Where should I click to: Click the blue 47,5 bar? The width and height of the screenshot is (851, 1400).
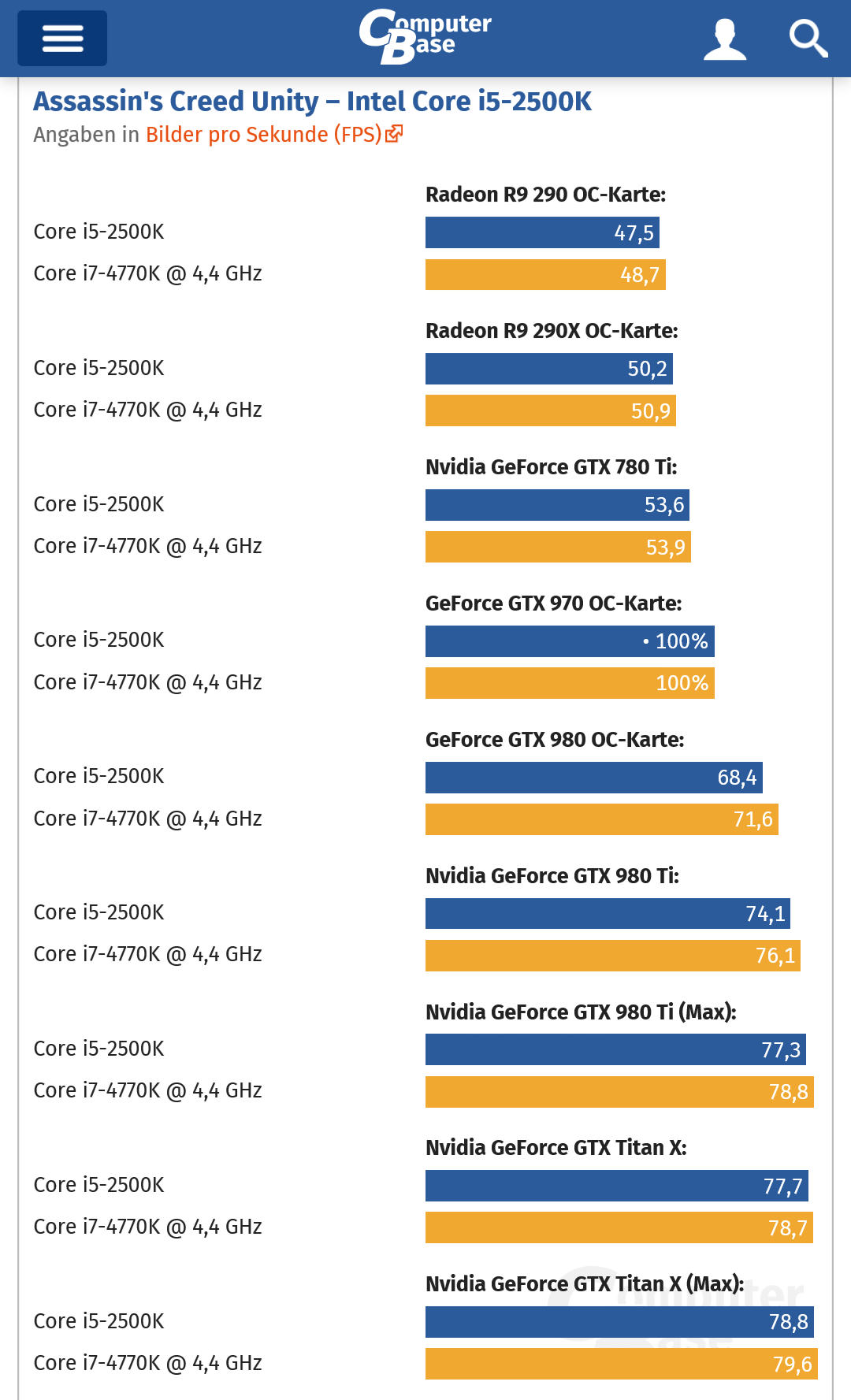(542, 232)
